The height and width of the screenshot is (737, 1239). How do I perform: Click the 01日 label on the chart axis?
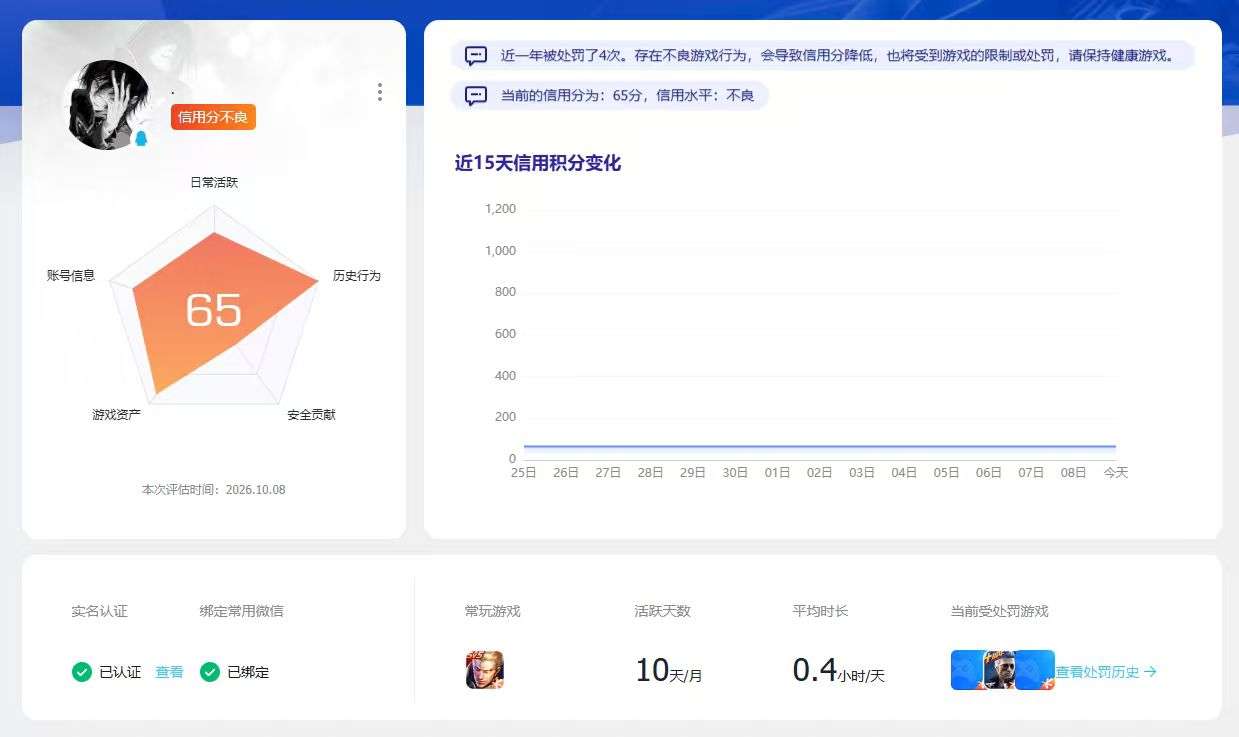777,473
